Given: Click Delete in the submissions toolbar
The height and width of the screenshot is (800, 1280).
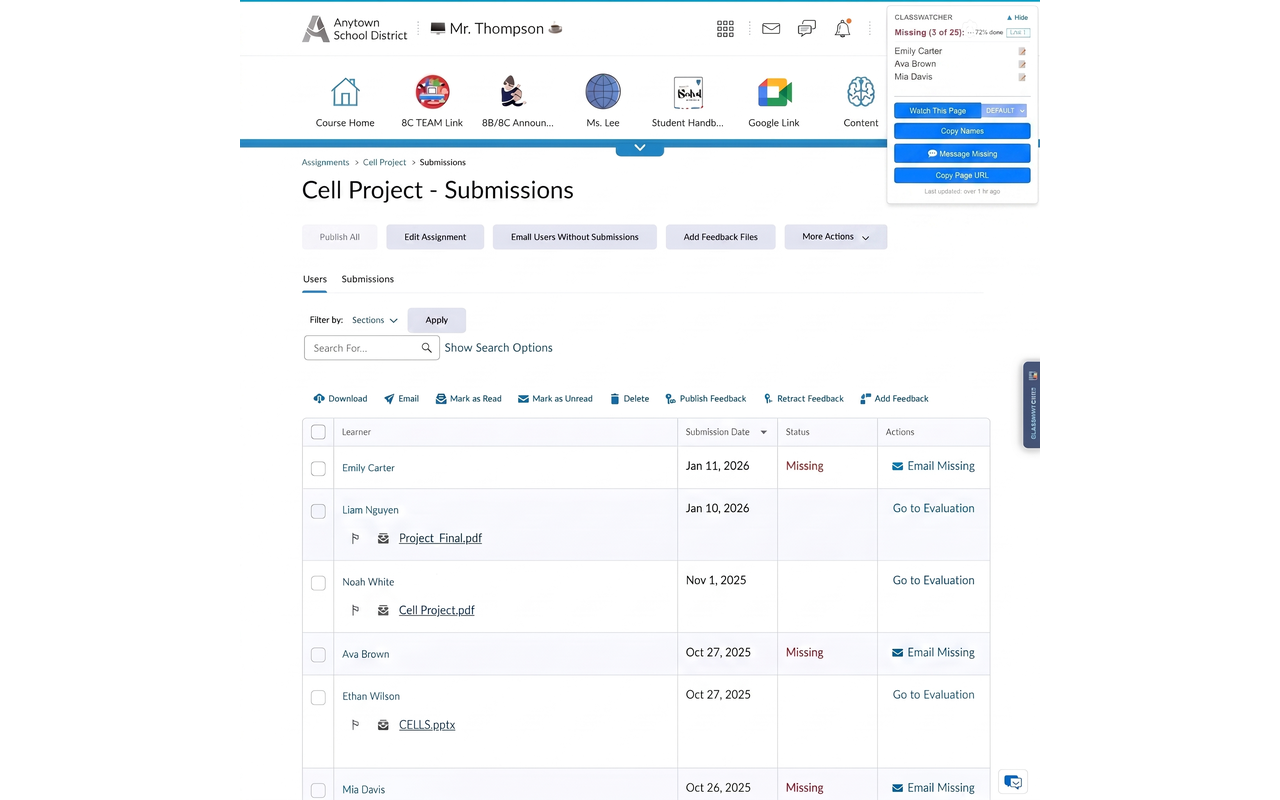Looking at the screenshot, I should click(x=629, y=398).
